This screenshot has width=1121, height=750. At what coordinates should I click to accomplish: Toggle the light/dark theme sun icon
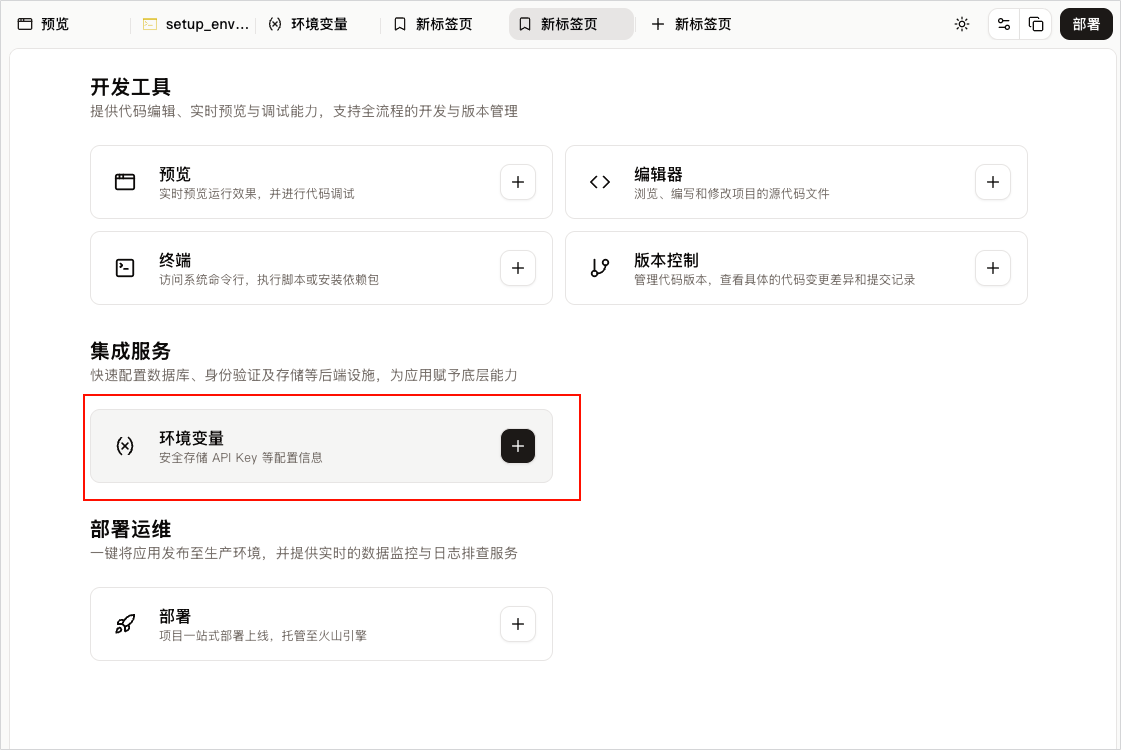pos(962,24)
